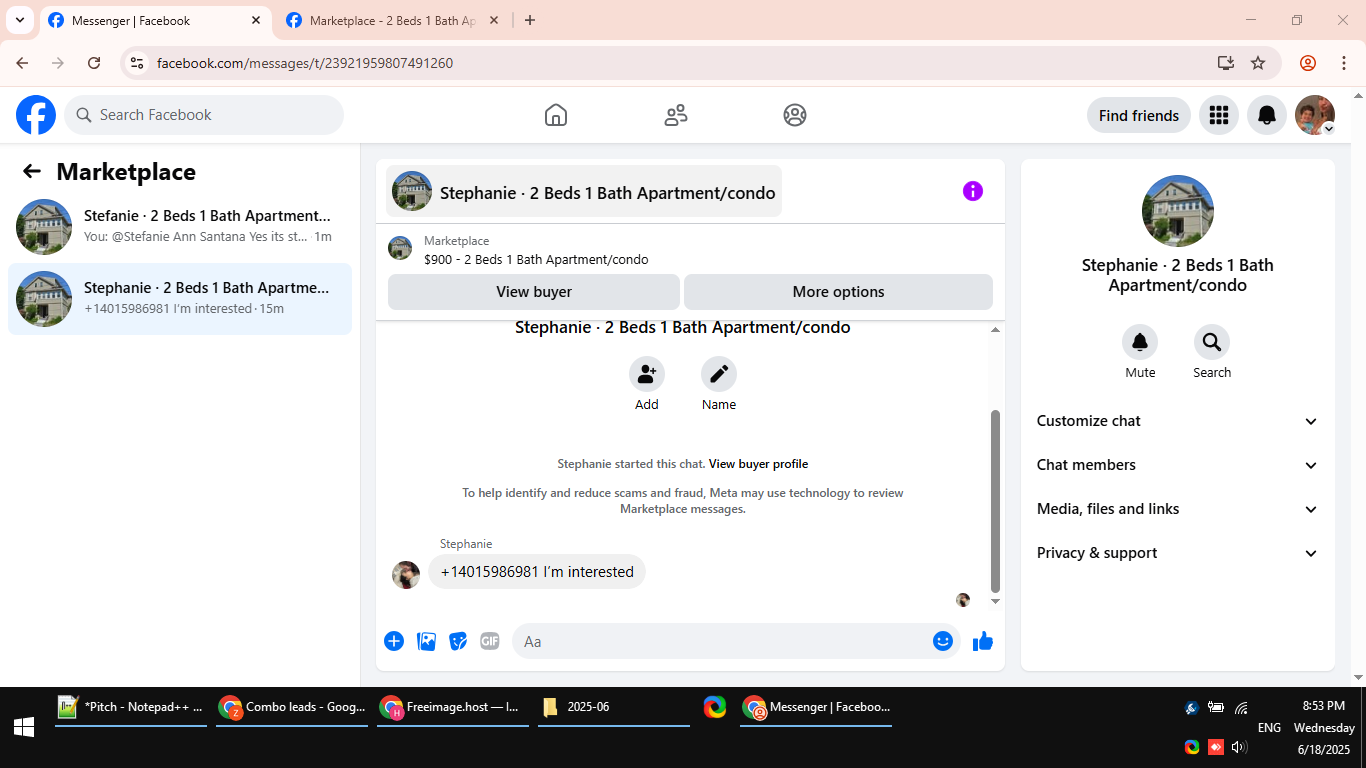The width and height of the screenshot is (1366, 768).
Task: Open the account profile picture menu
Action: [x=1315, y=115]
